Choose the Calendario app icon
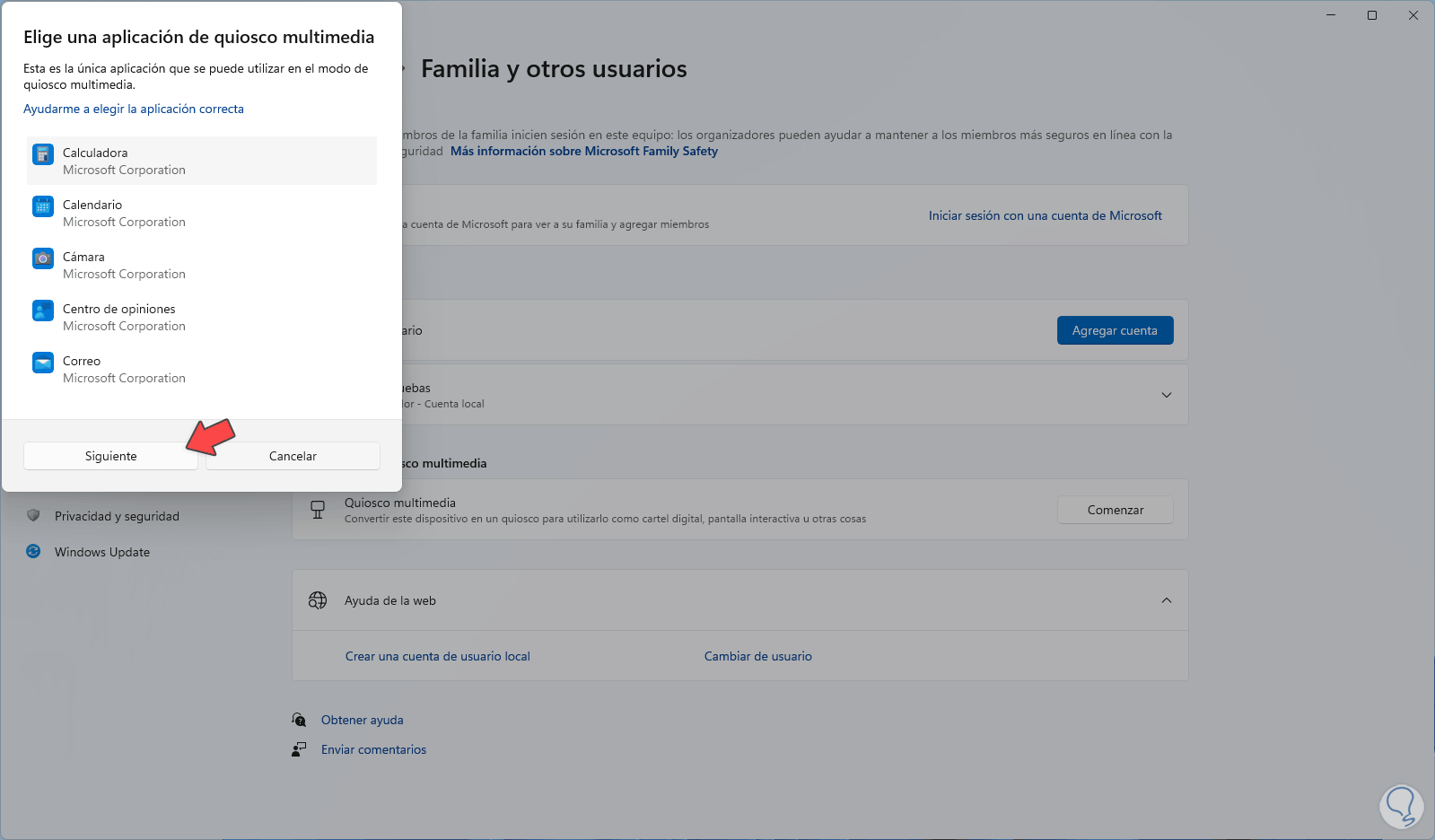Screen dimensions: 1435x840 pos(43,206)
